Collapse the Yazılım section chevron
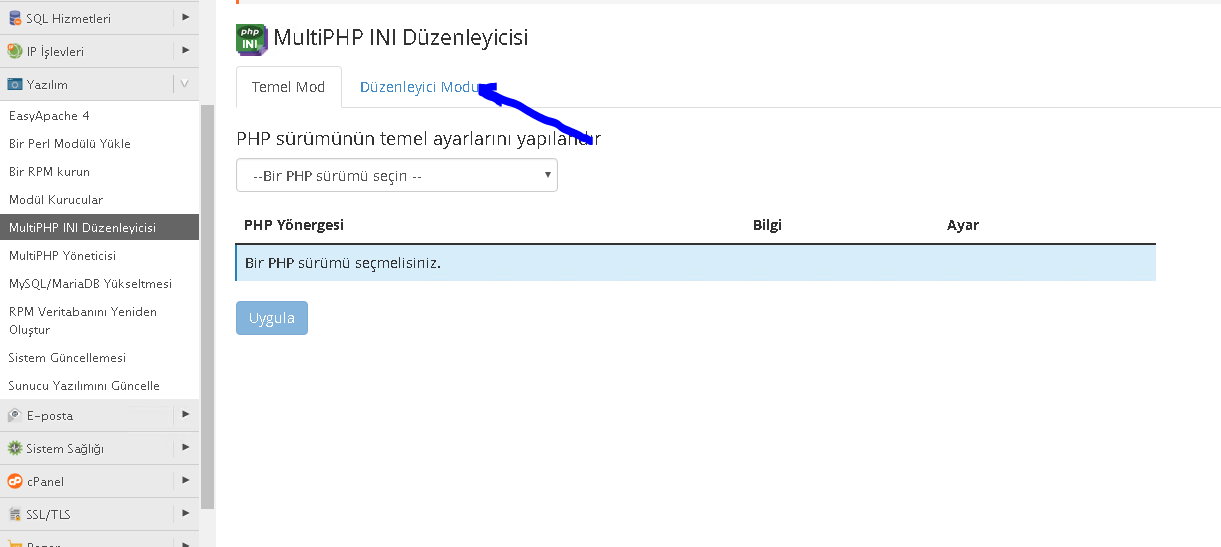This screenshot has width=1221, height=547. point(185,84)
